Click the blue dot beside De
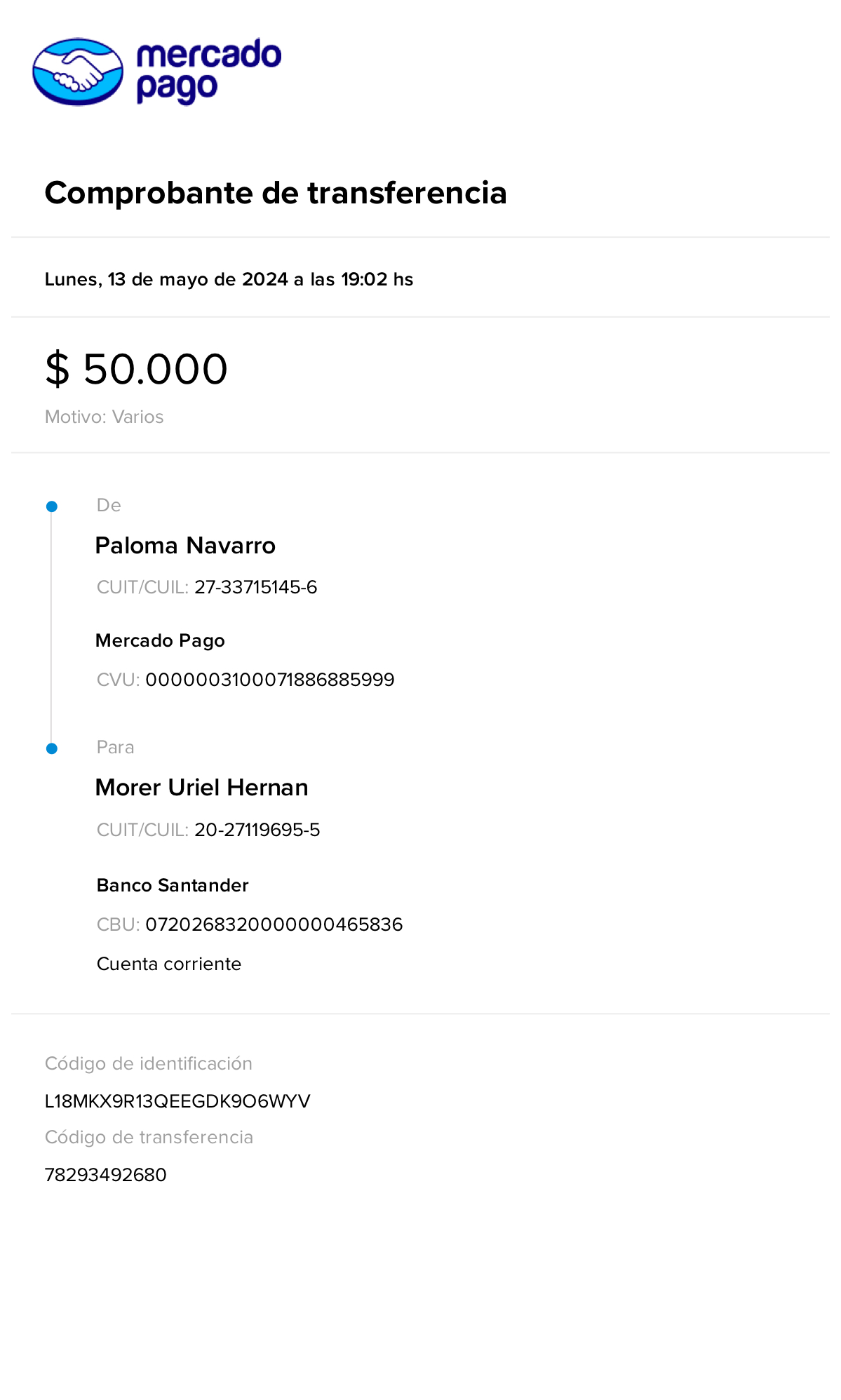 pyautogui.click(x=52, y=506)
